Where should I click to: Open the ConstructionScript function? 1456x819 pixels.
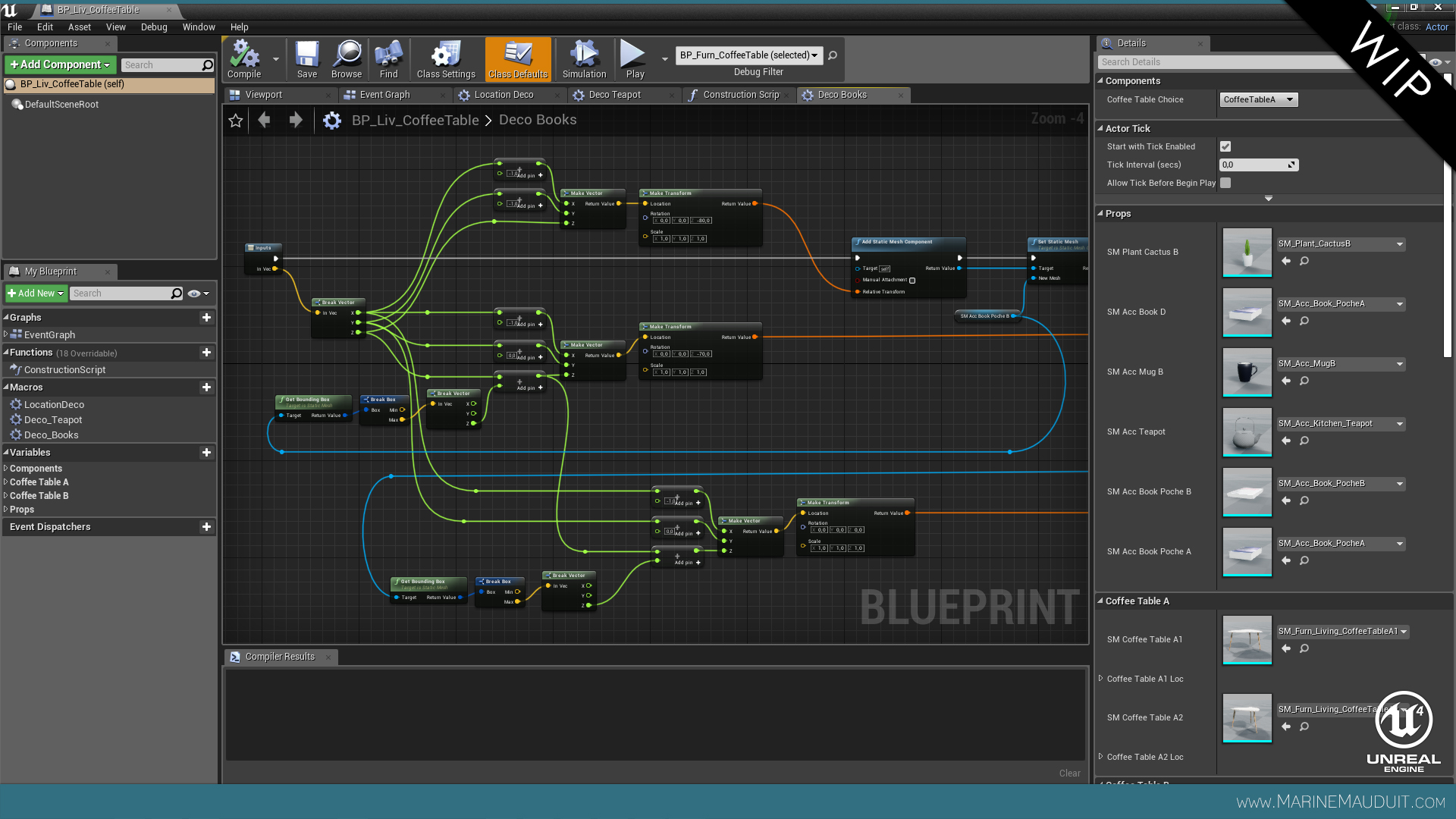click(64, 370)
